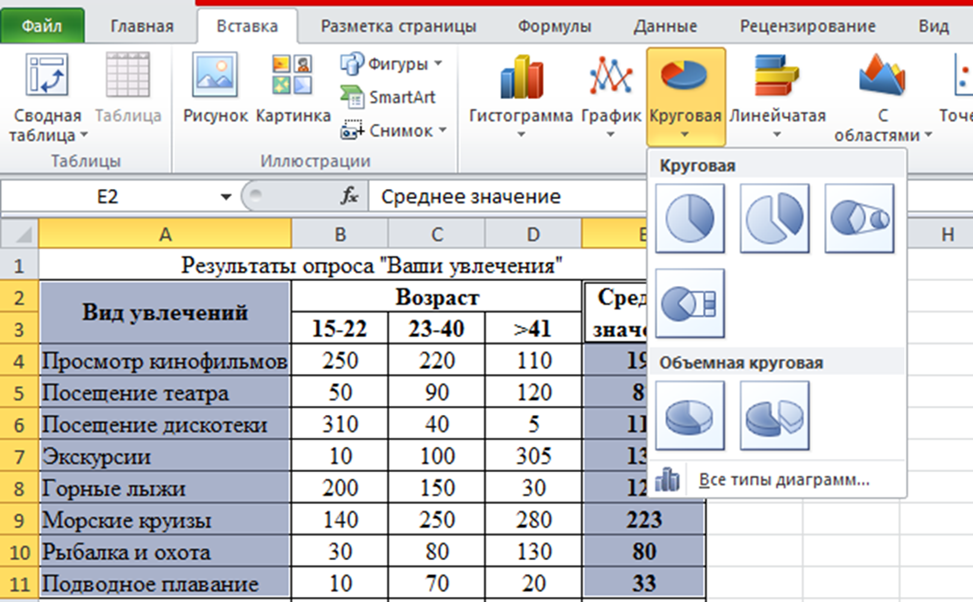Select column A header
This screenshot has width=973, height=602.
tap(165, 234)
